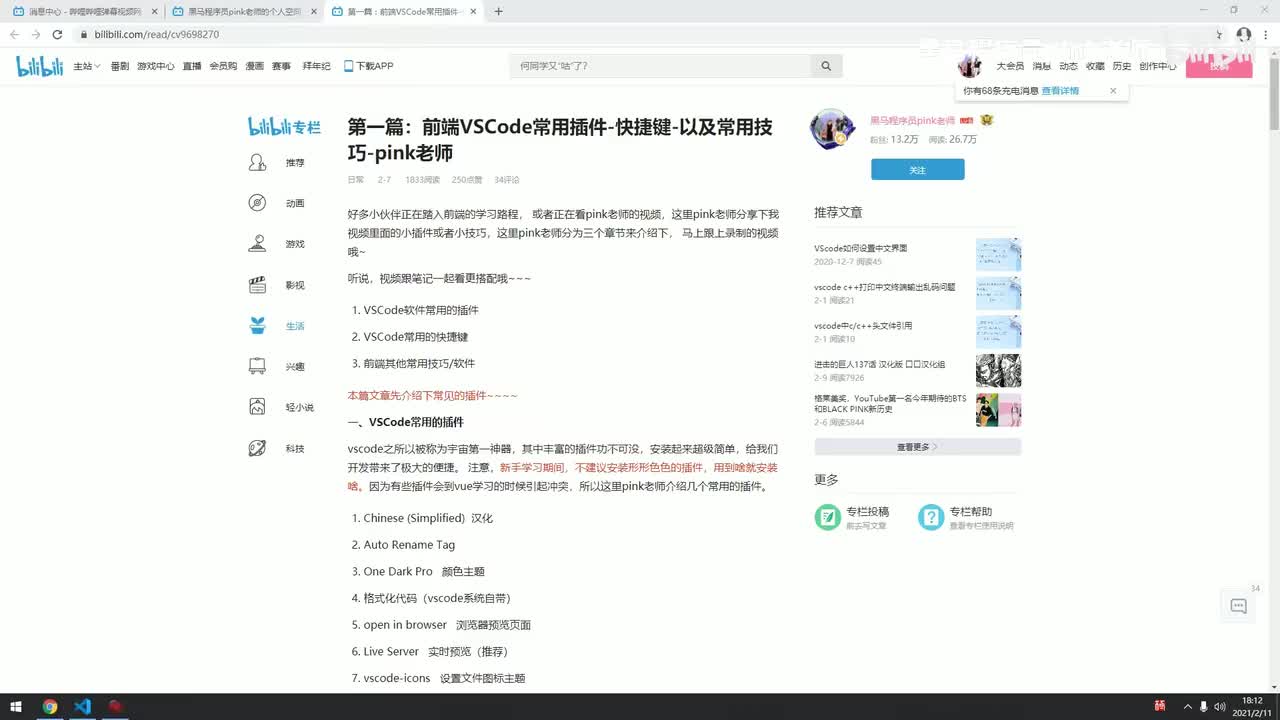The height and width of the screenshot is (720, 1280).
Task: Open 直播 in top navigation
Action: tap(192, 66)
